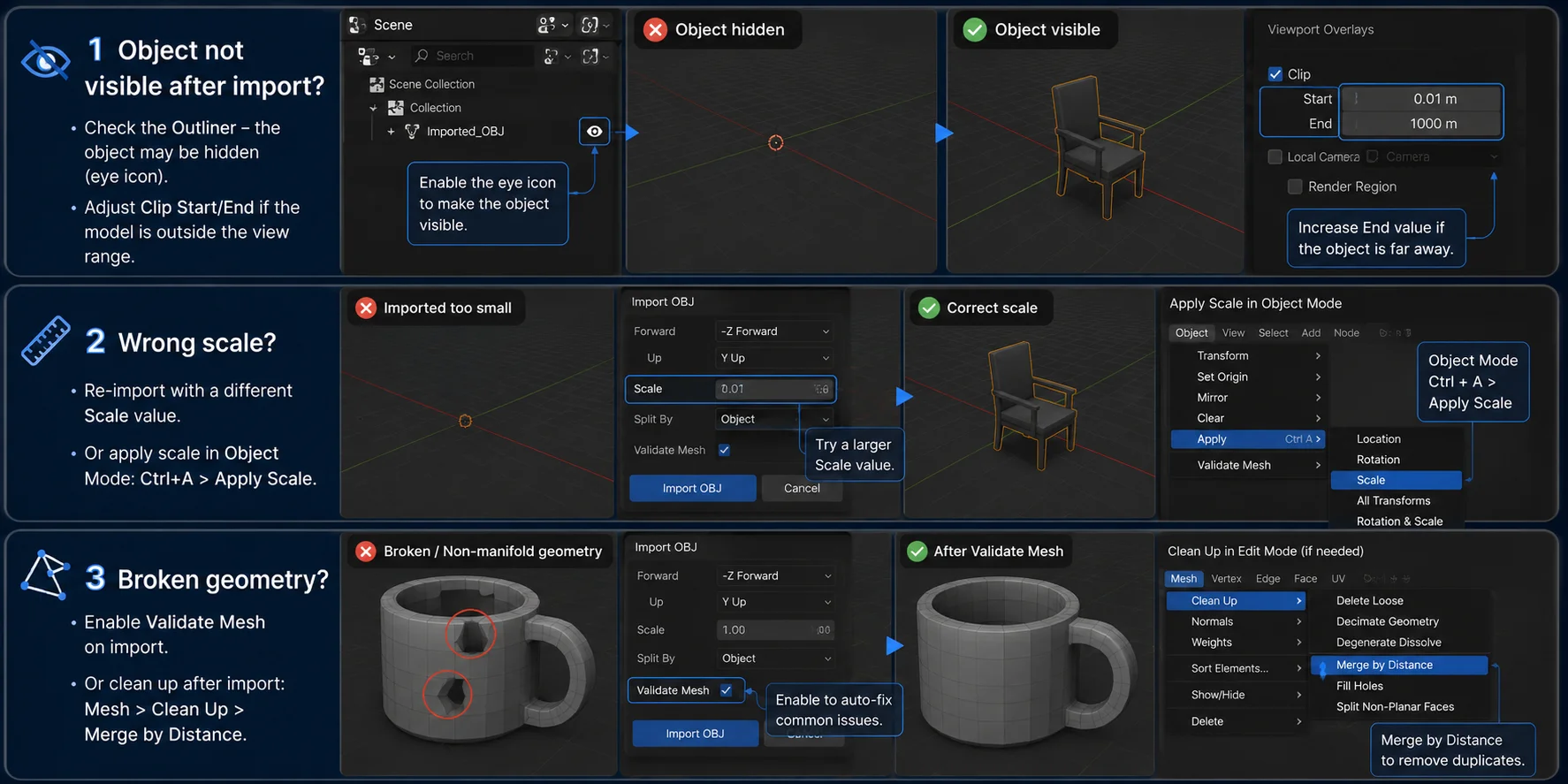Enable the Local Camera checkbox

[x=1275, y=156]
